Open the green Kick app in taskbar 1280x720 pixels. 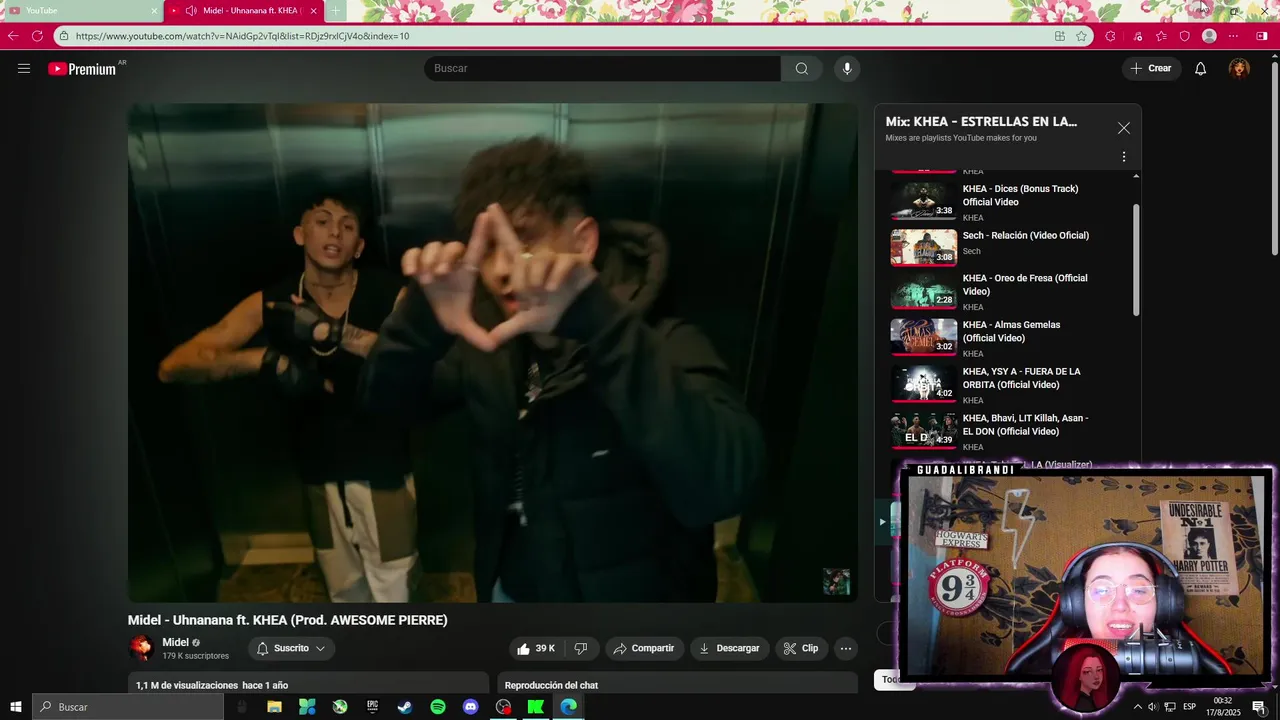(x=536, y=707)
